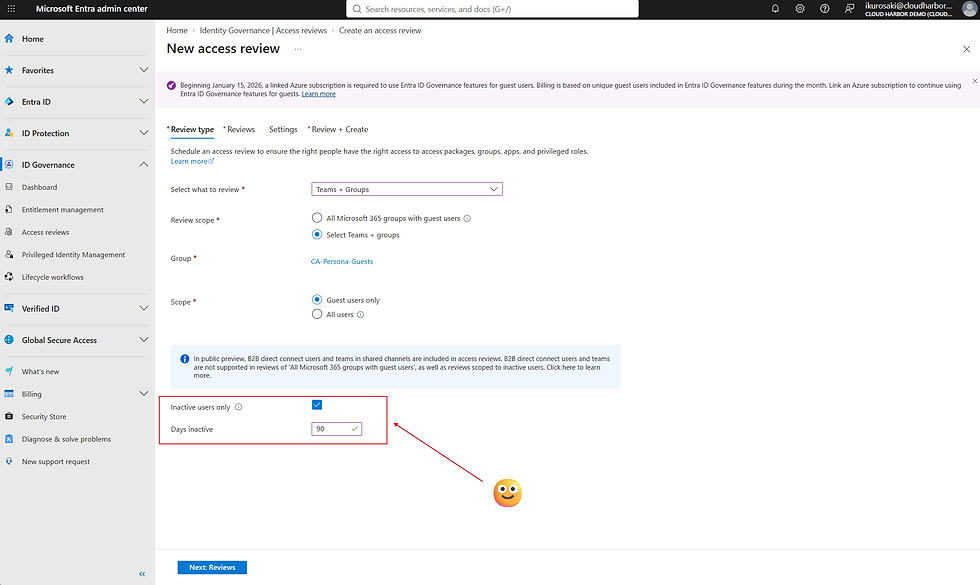Click info icon next to All users

(x=360, y=315)
